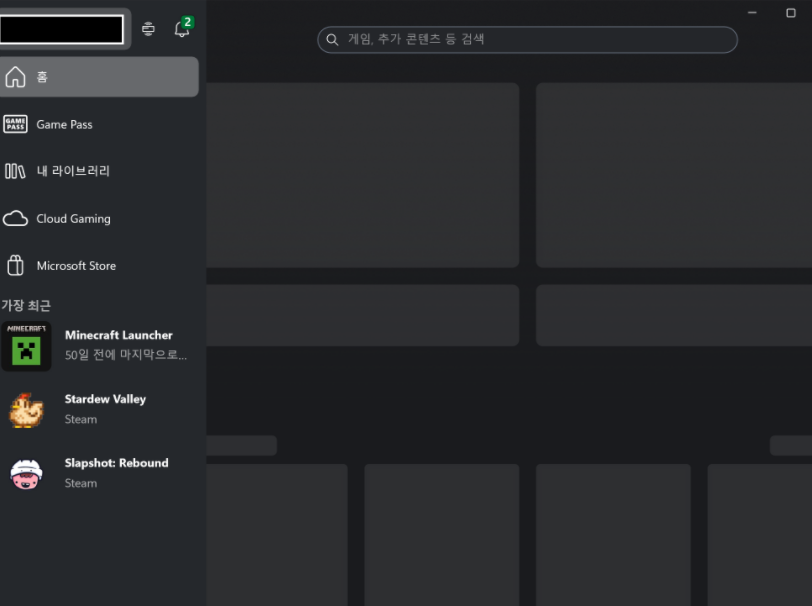This screenshot has width=812, height=606.
Task: Click the Microsoft Store bag icon
Action: coord(16,265)
